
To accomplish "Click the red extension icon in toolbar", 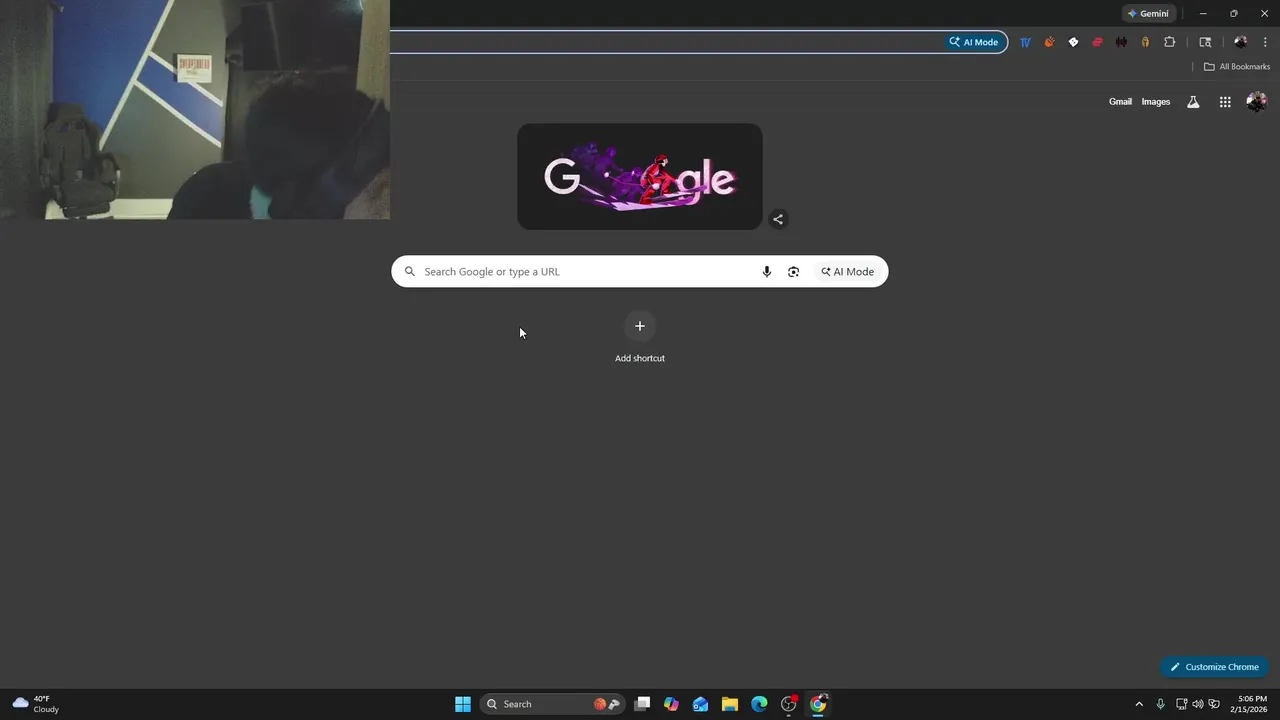I will click(1097, 42).
